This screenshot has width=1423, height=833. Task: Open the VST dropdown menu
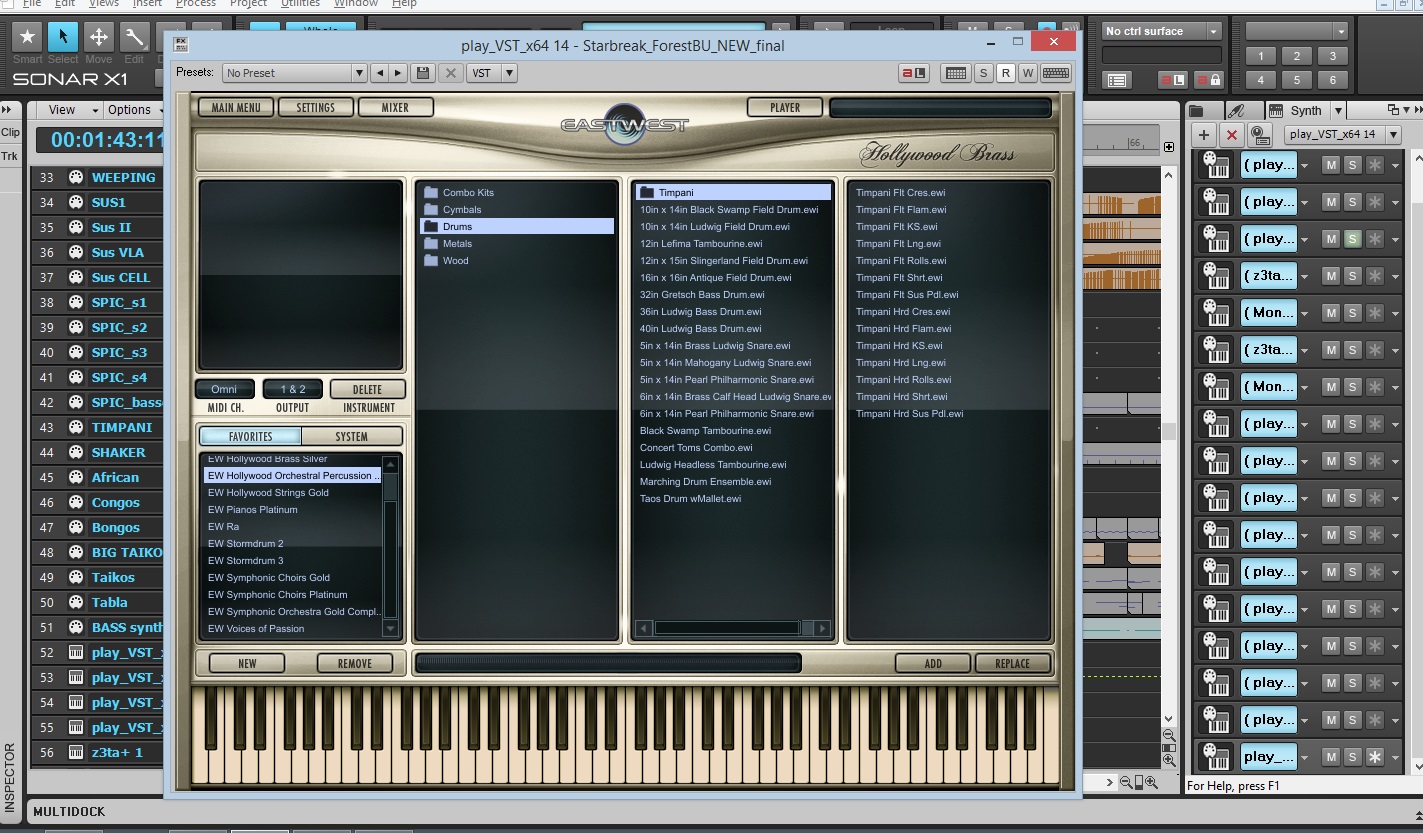492,73
